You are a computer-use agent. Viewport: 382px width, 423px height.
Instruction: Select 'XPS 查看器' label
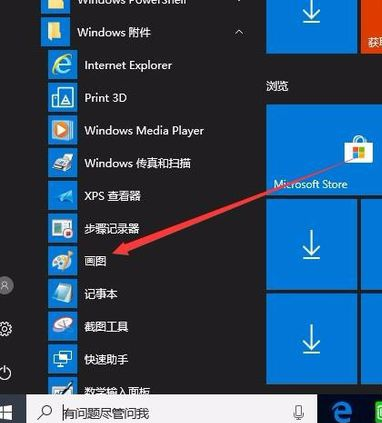click(112, 196)
